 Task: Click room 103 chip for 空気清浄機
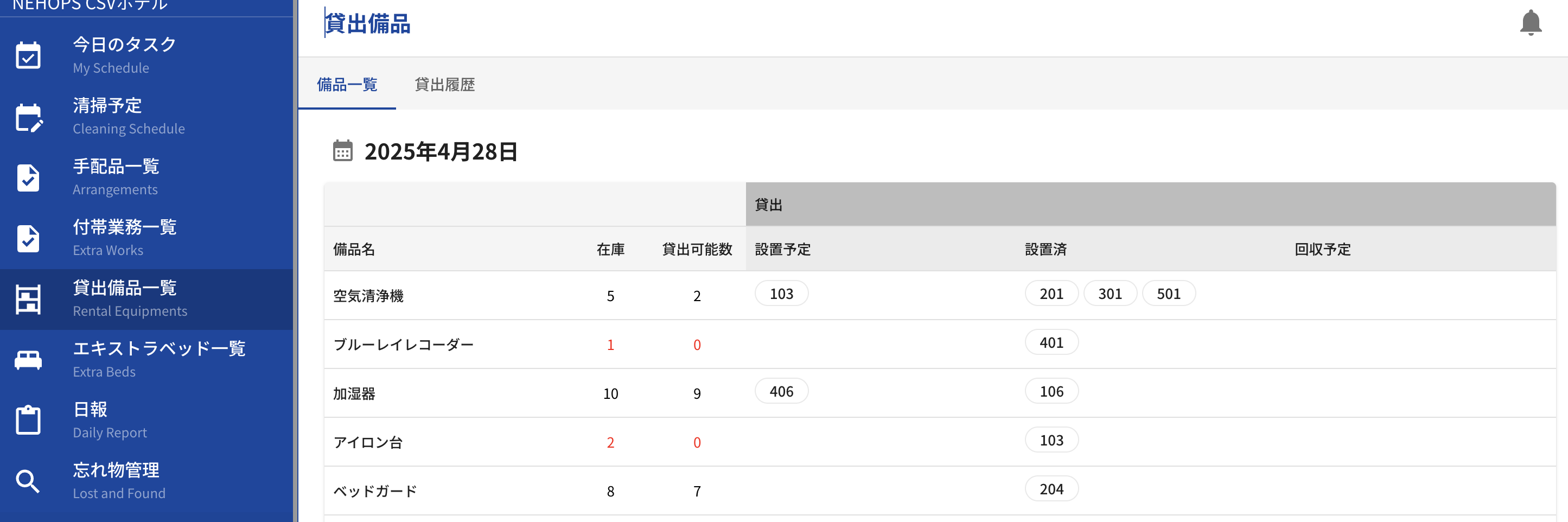(x=781, y=294)
